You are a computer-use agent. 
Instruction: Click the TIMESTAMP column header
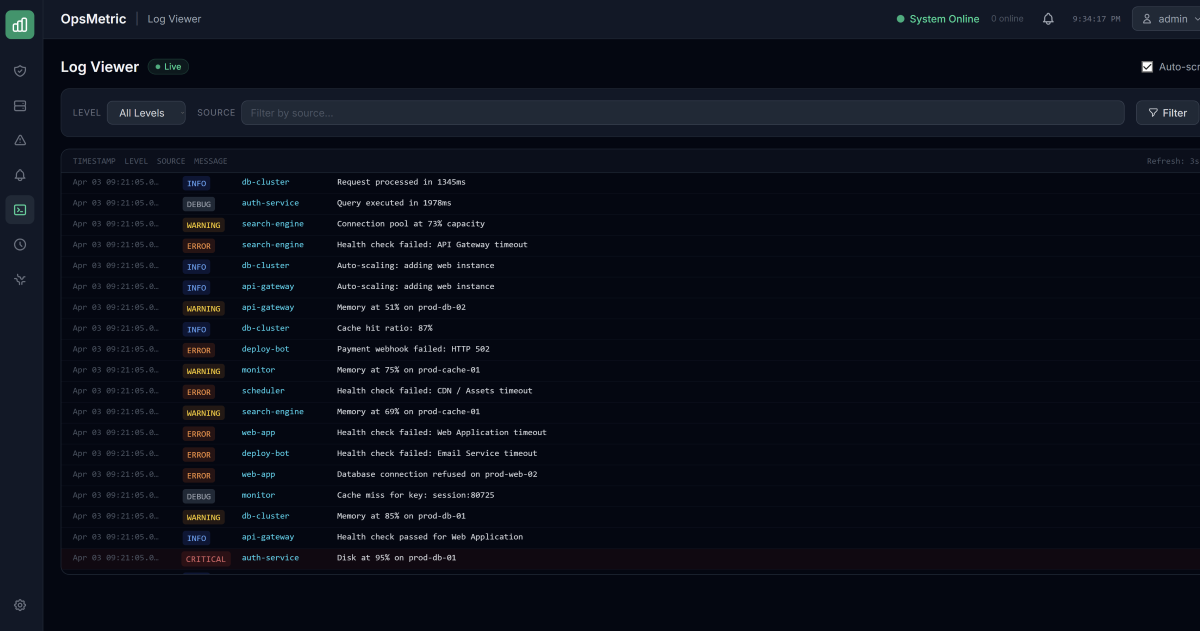[x=93, y=160]
